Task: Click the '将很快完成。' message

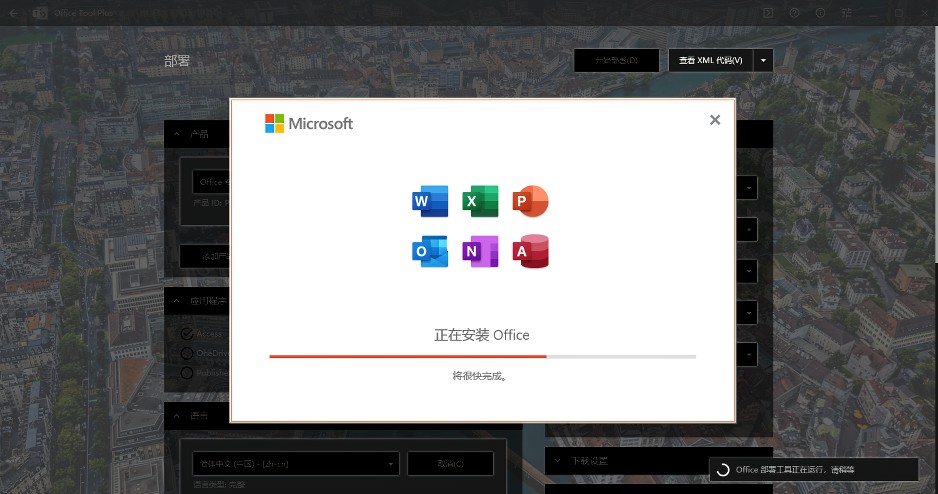Action: [x=480, y=376]
